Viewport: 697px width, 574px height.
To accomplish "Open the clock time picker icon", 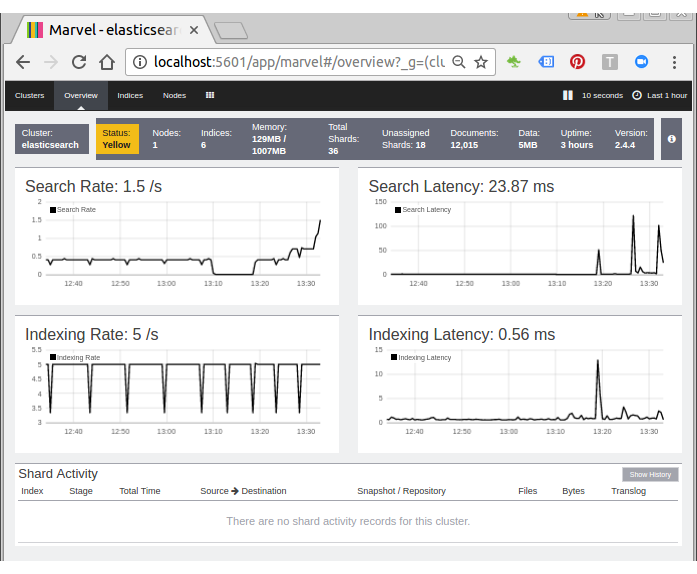I will pos(637,95).
